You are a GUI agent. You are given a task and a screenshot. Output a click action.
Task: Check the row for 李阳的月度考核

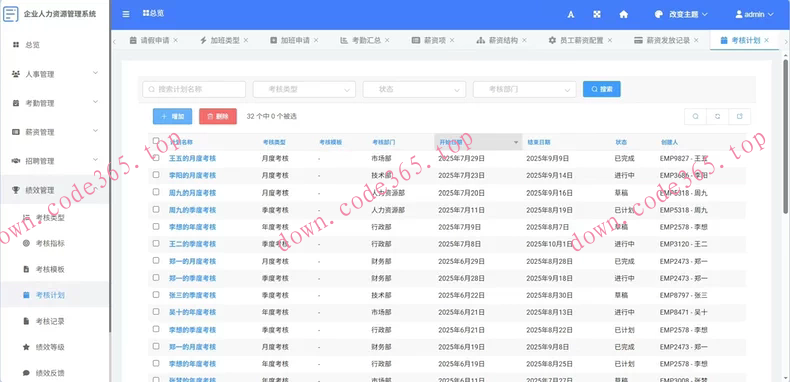click(x=156, y=175)
